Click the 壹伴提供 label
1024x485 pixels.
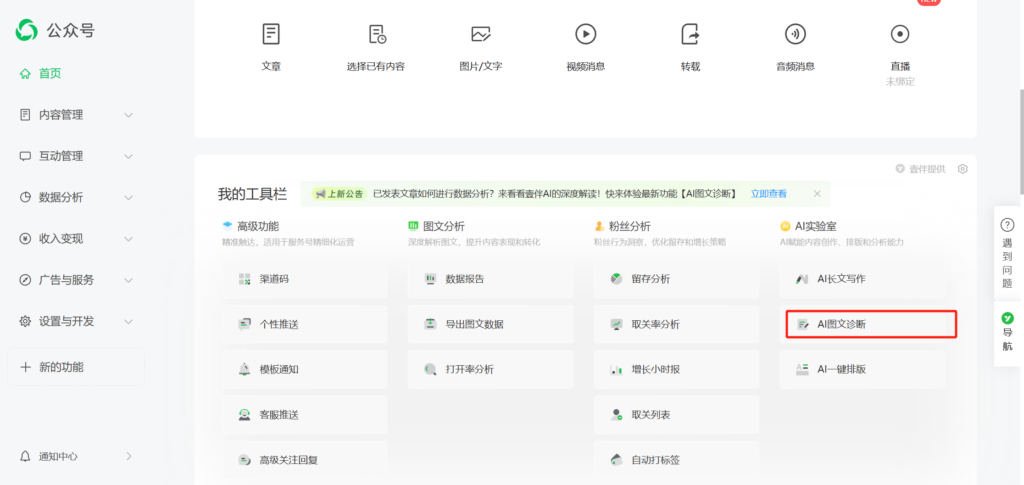point(926,169)
